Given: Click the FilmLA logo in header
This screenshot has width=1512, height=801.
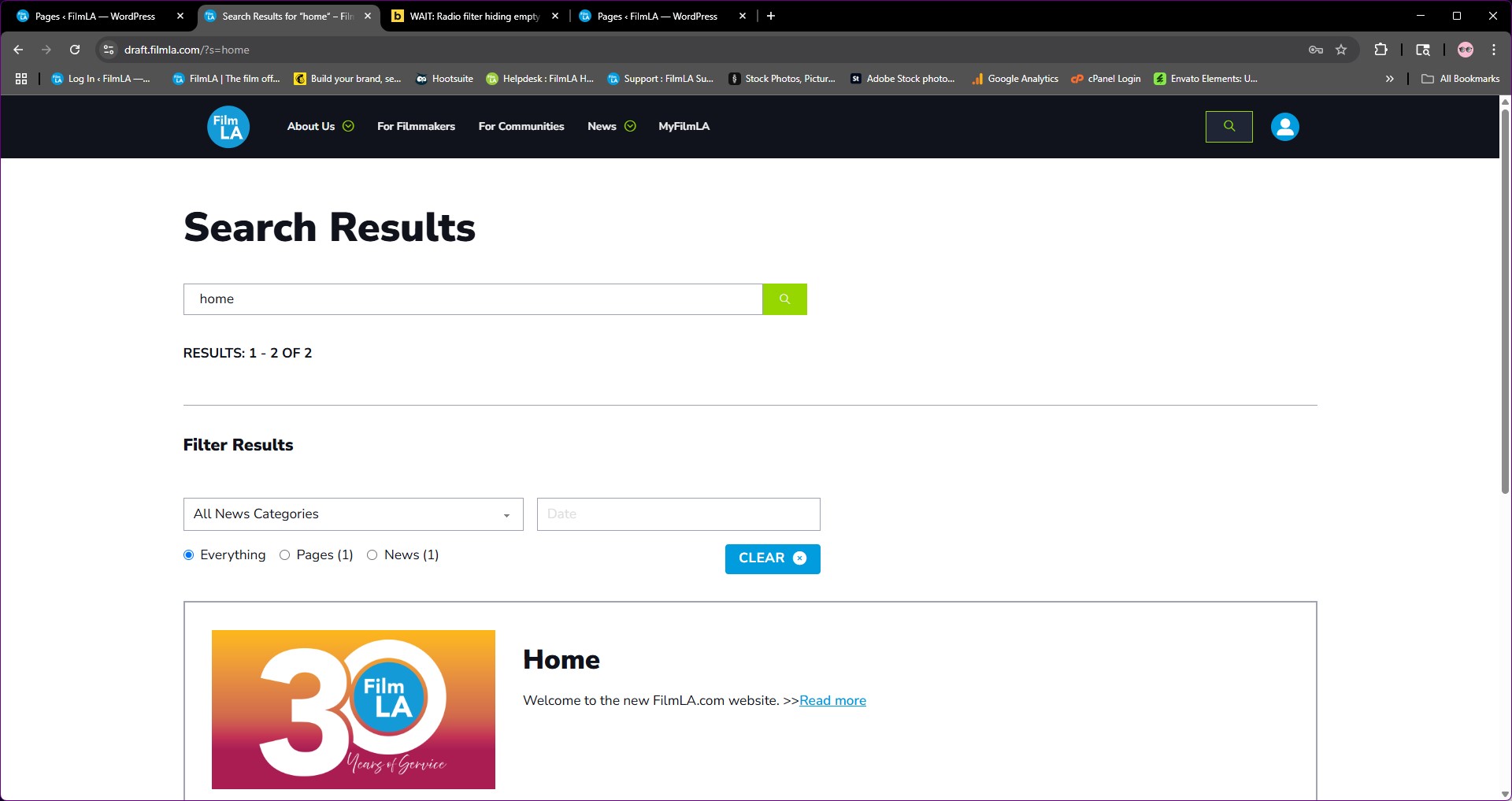Looking at the screenshot, I should [x=228, y=127].
